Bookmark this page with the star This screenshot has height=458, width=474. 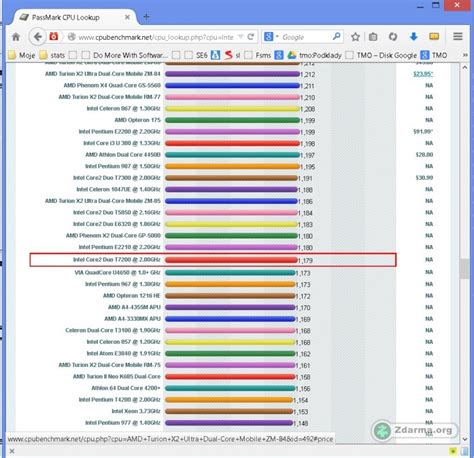point(355,37)
